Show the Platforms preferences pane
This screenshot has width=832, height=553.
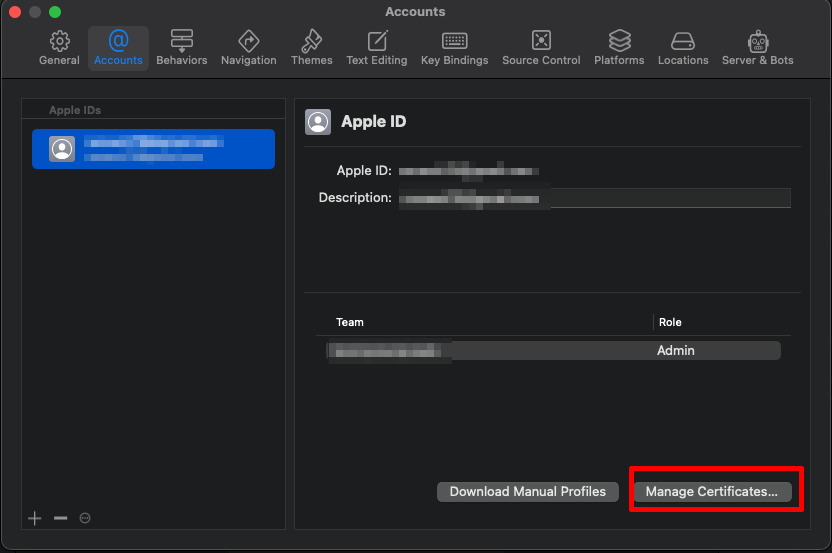(619, 48)
